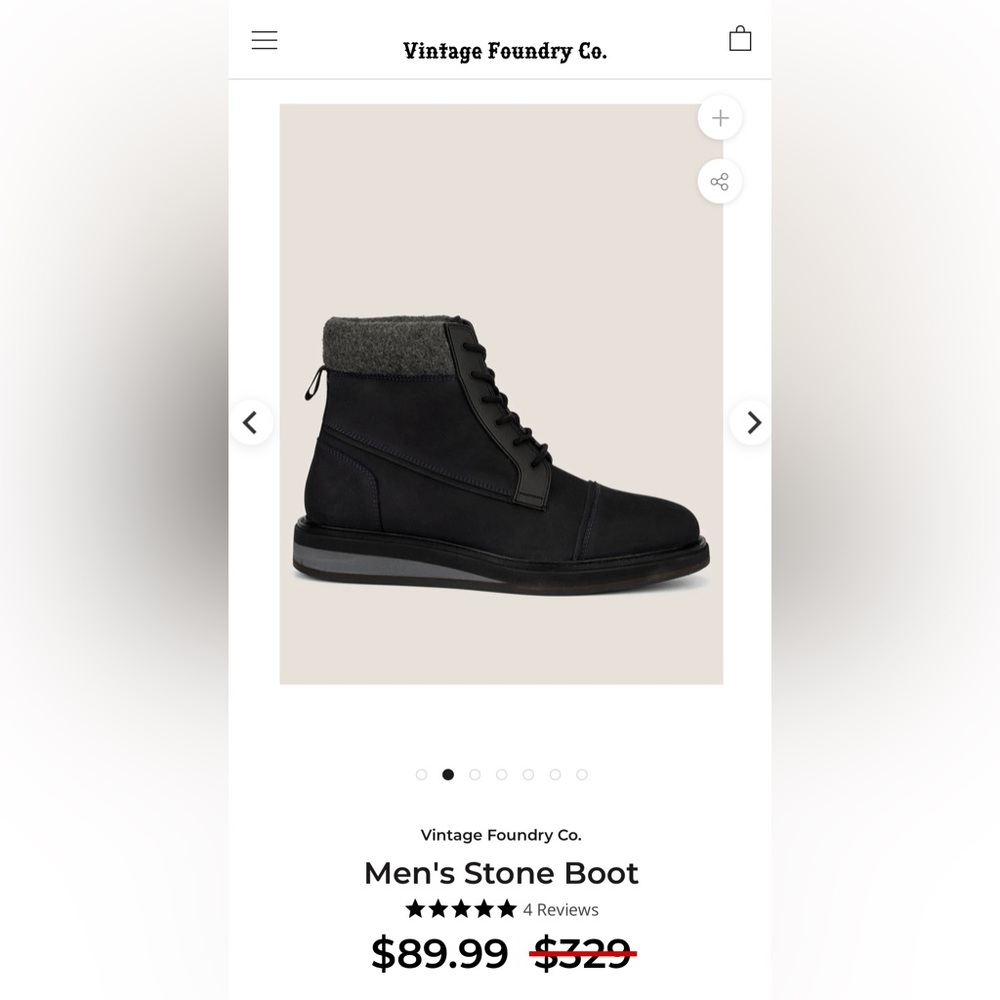
Task: Open the shopping bag cart
Action: pyautogui.click(x=740, y=39)
